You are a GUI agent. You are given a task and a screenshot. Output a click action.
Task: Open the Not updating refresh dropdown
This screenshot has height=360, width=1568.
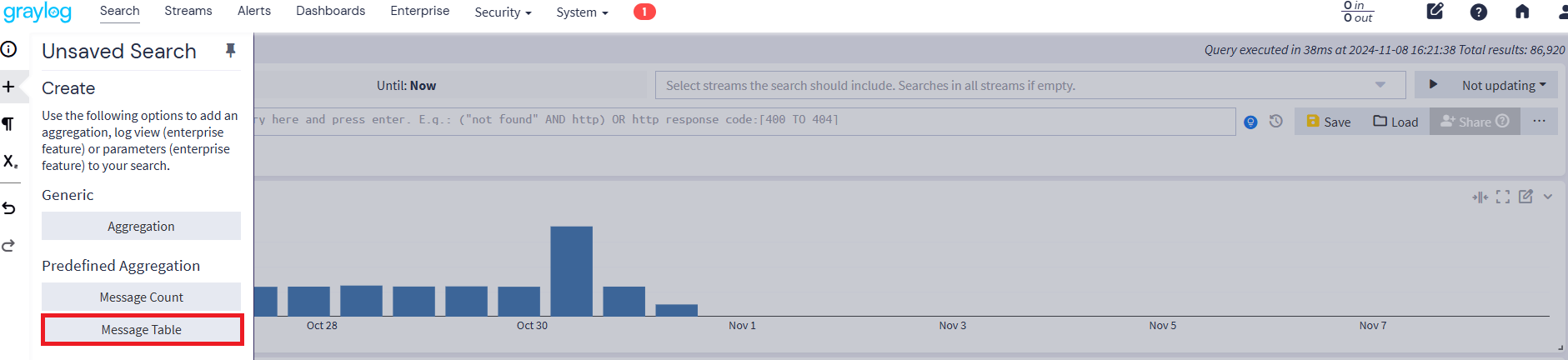(1503, 85)
